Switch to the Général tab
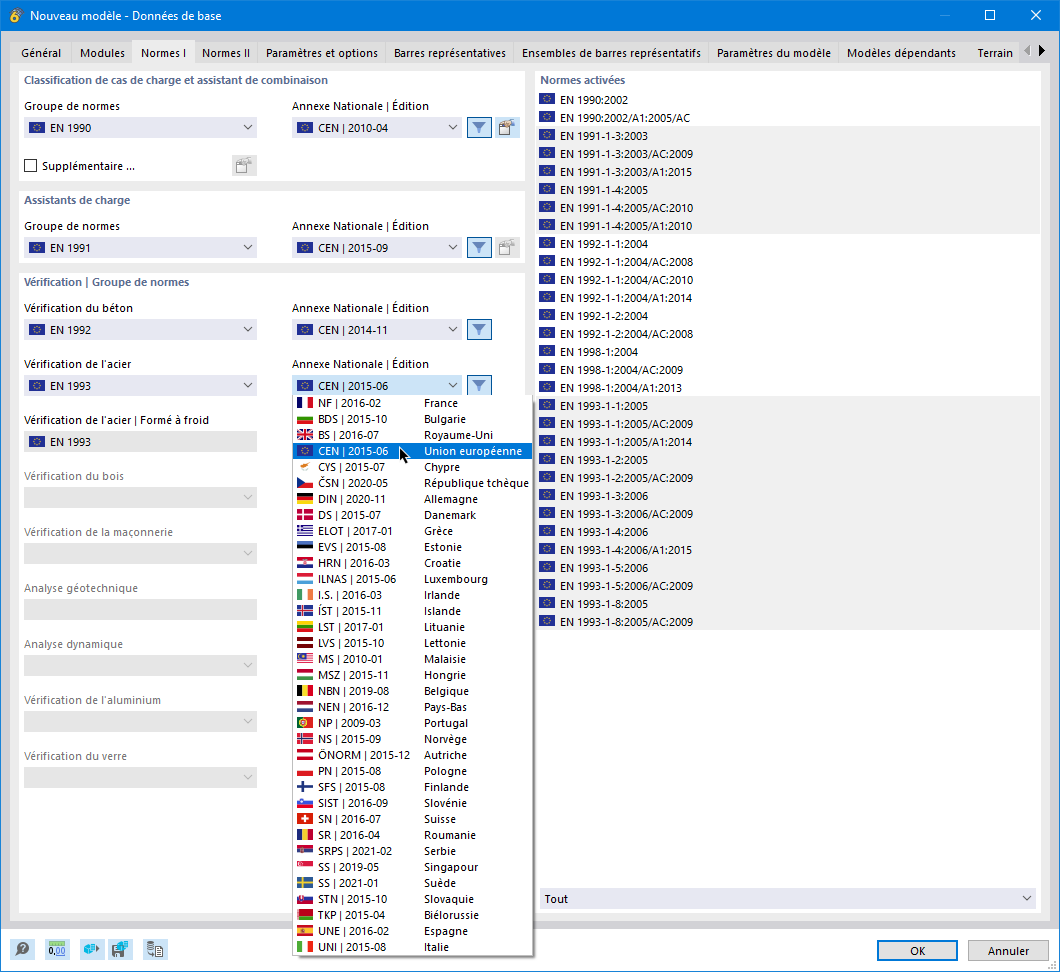Viewport: 1060px width, 972px height. tap(41, 53)
